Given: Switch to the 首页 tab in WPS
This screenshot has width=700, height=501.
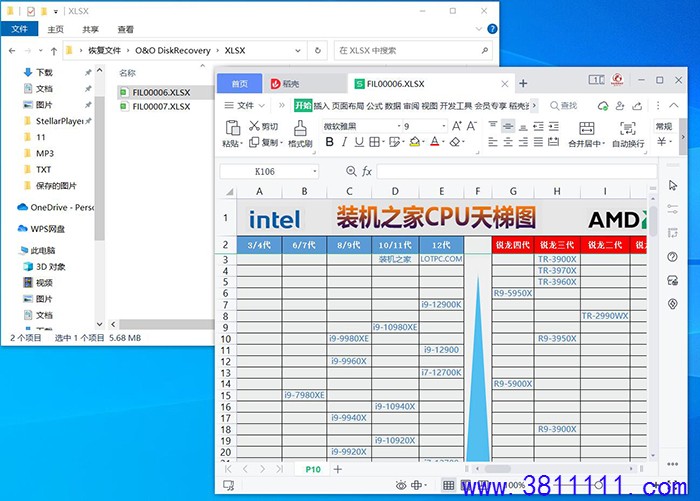Looking at the screenshot, I should [x=240, y=84].
